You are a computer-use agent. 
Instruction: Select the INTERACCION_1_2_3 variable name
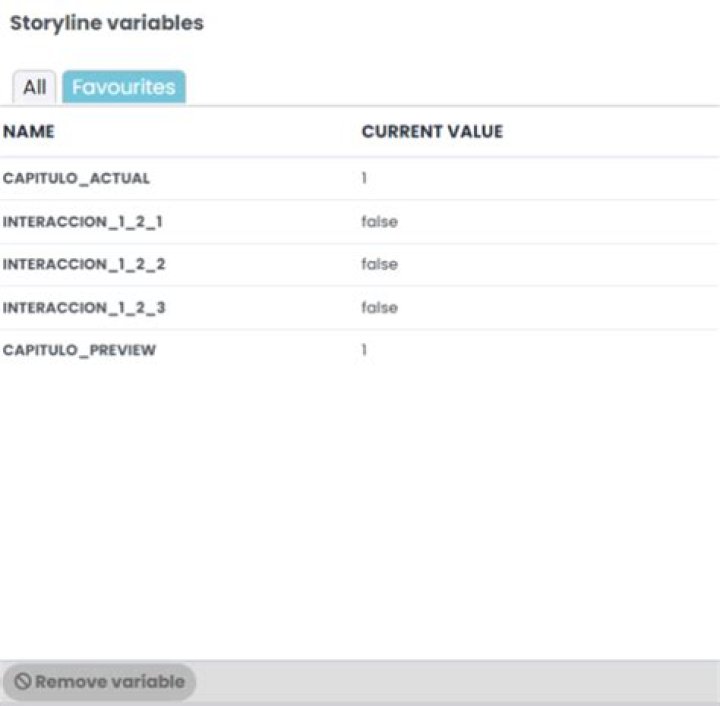[x=84, y=308]
